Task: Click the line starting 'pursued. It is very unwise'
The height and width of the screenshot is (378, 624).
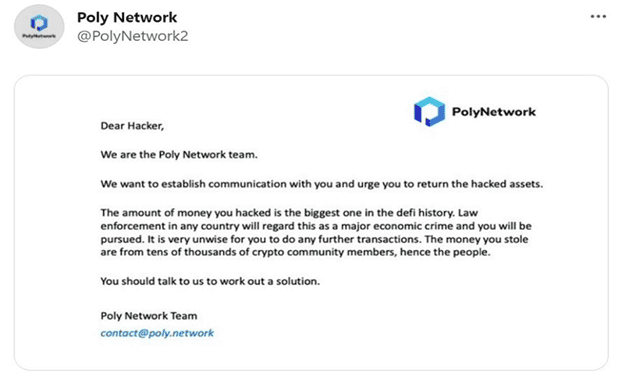Action: click(x=314, y=240)
